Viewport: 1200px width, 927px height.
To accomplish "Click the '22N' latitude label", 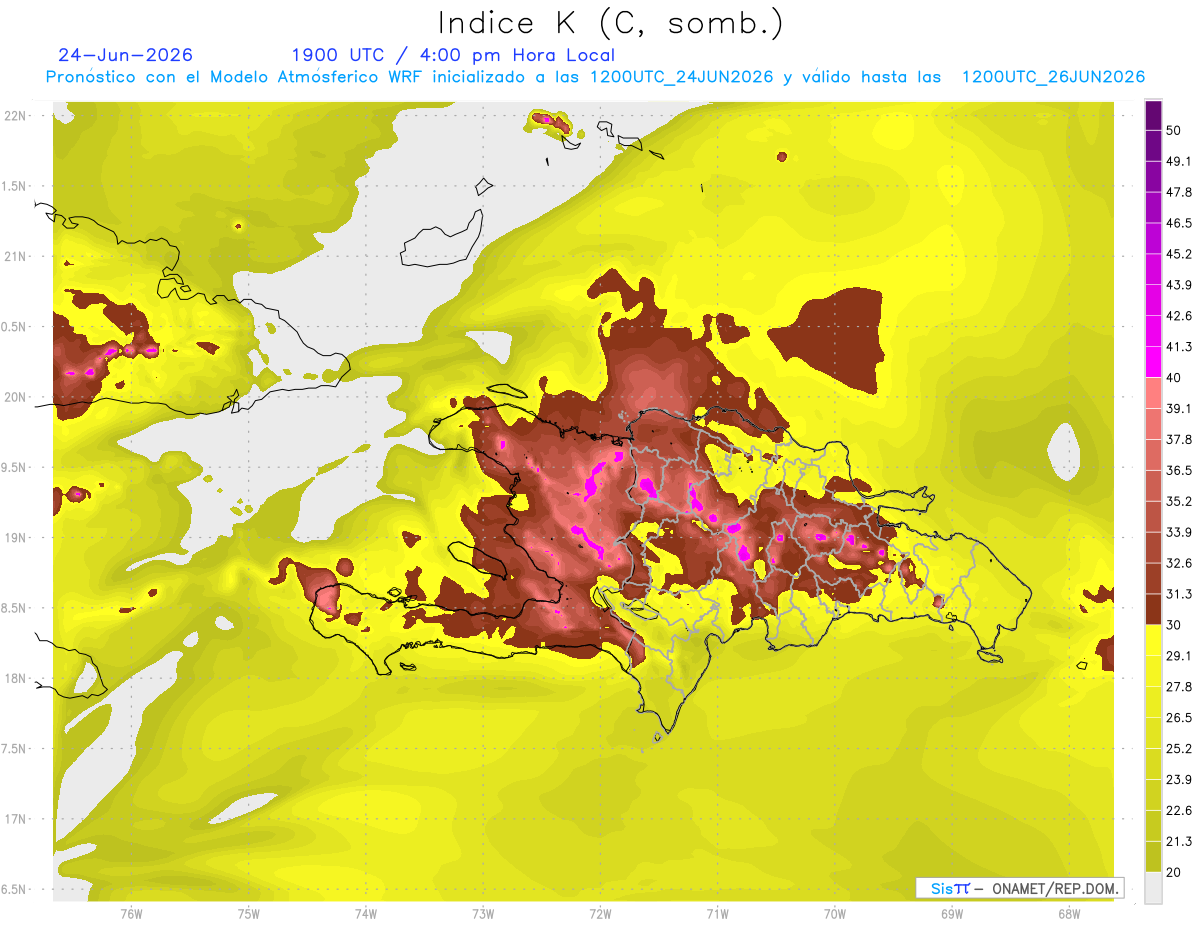I will [14, 116].
